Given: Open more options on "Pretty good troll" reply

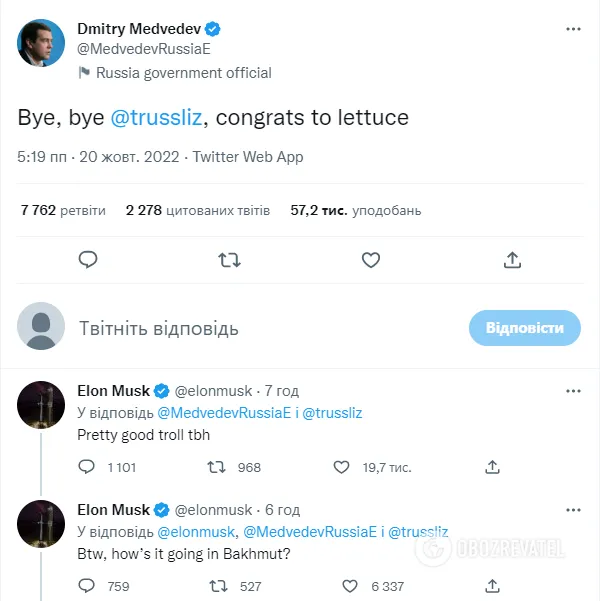Looking at the screenshot, I should pos(573,391).
